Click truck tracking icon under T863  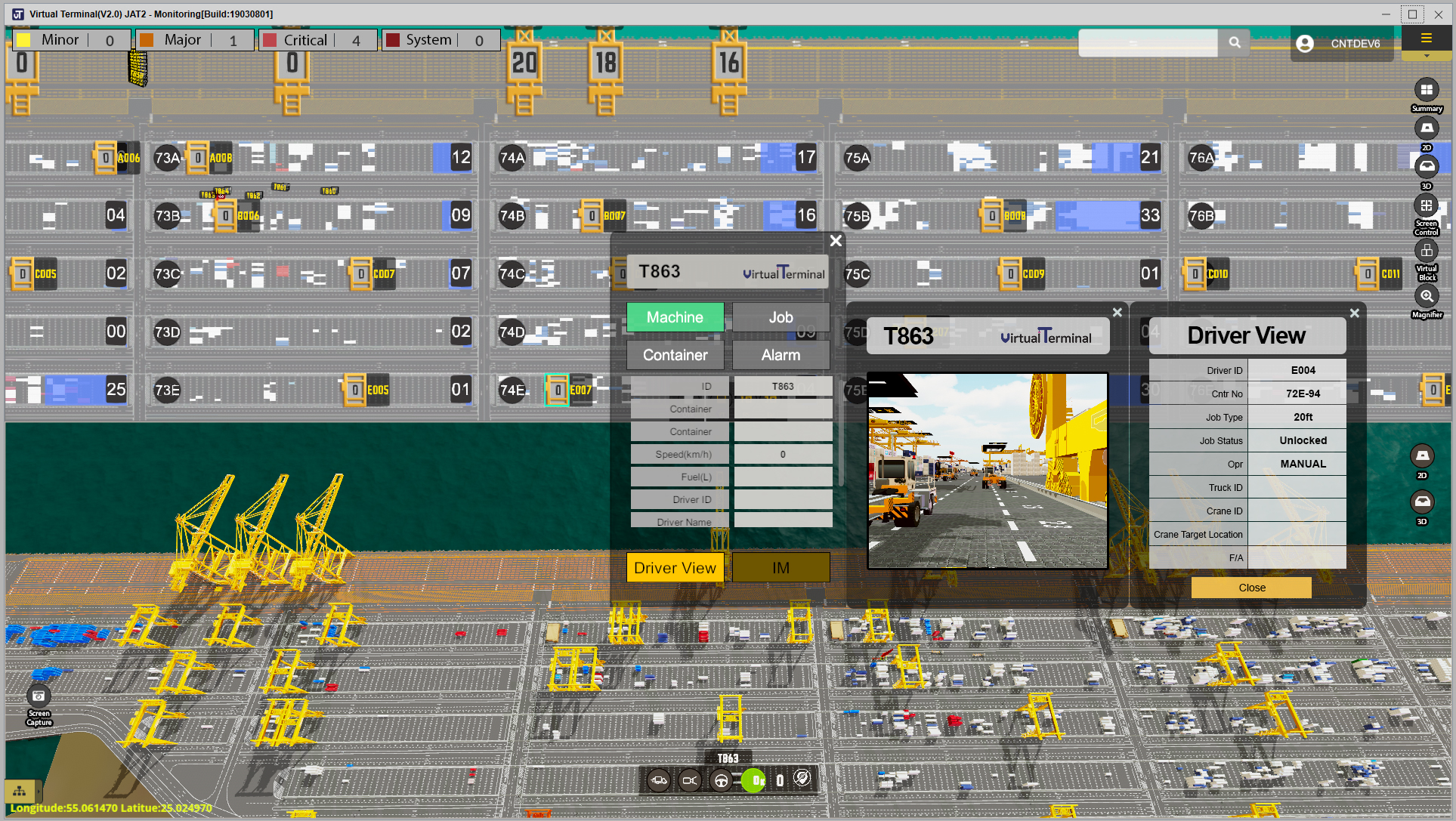(x=659, y=780)
